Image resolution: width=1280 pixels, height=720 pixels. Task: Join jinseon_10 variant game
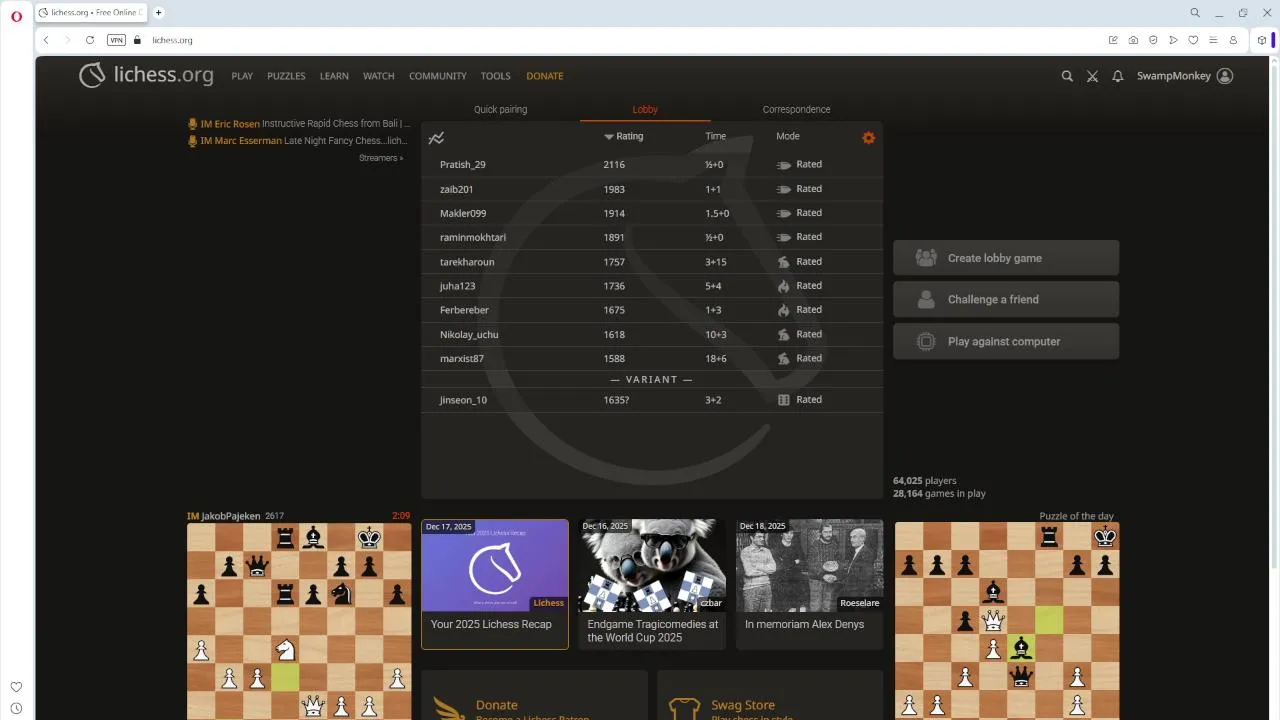point(652,400)
